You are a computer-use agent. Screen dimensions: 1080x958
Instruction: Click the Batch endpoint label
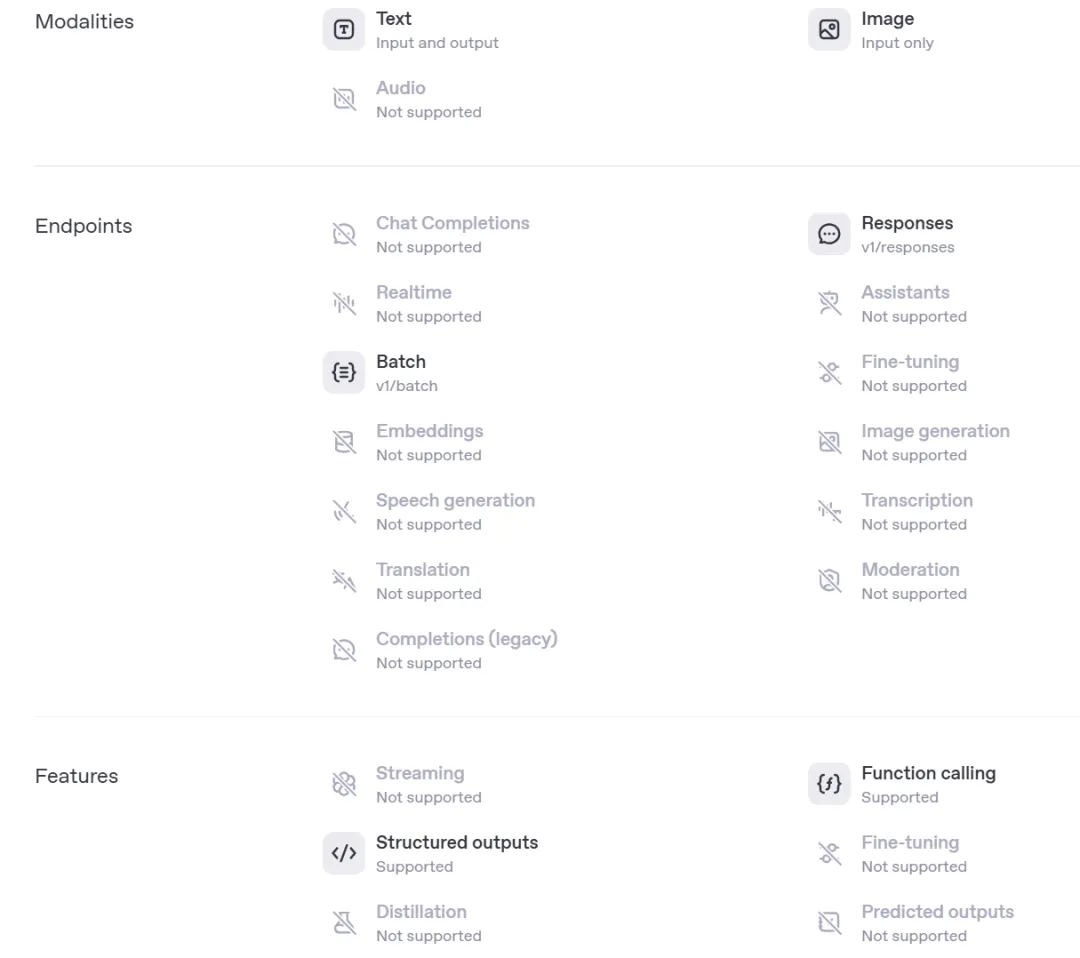click(401, 362)
